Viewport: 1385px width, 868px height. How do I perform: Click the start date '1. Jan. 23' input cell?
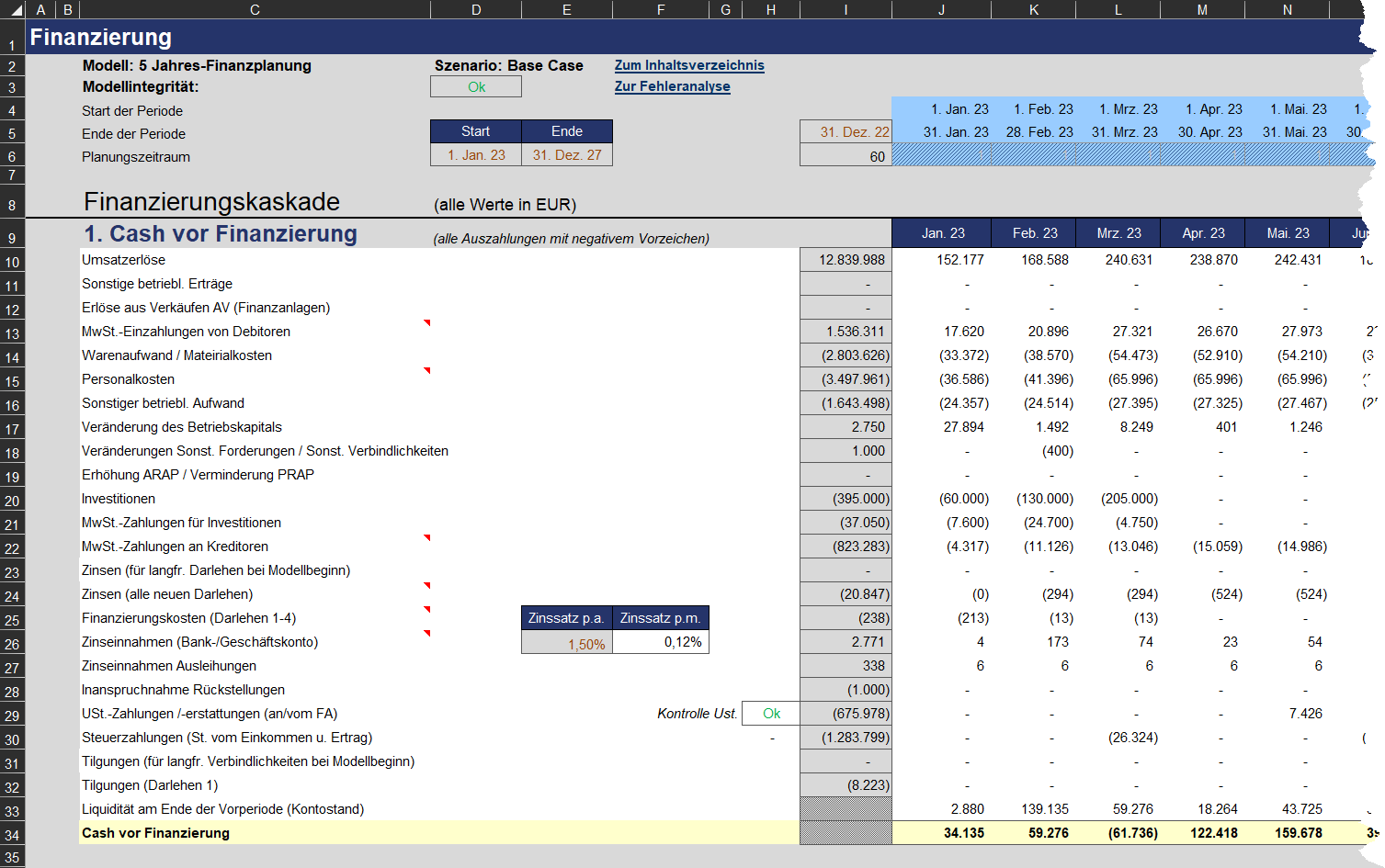pyautogui.click(x=476, y=155)
